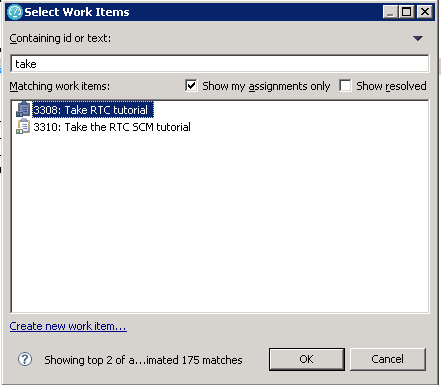Image resolution: width=441 pixels, height=385 pixels.
Task: Click the Select Work Items title bar icon
Action: (15, 12)
